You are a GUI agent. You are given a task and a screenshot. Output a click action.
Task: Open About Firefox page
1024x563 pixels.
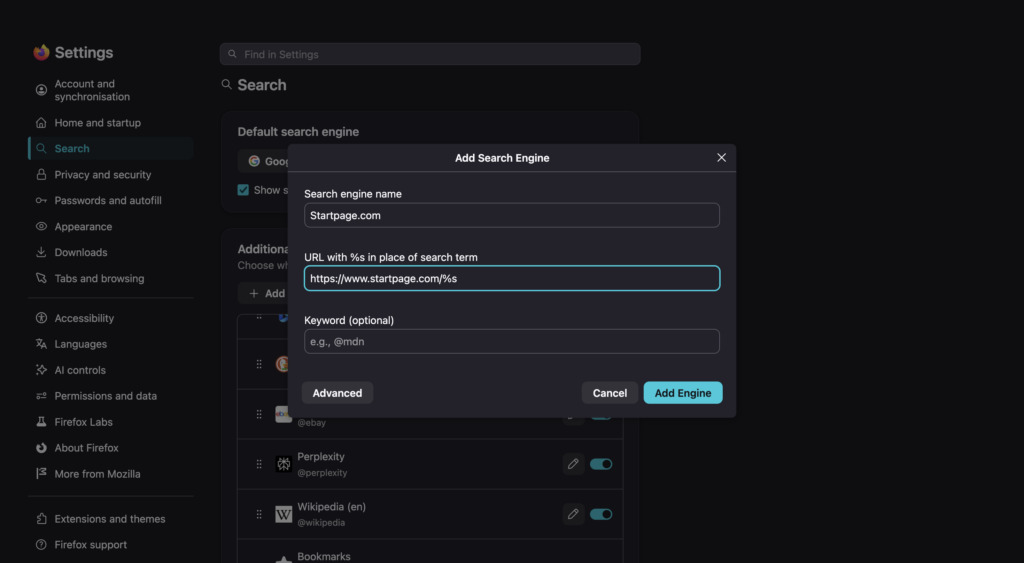(x=110, y=448)
